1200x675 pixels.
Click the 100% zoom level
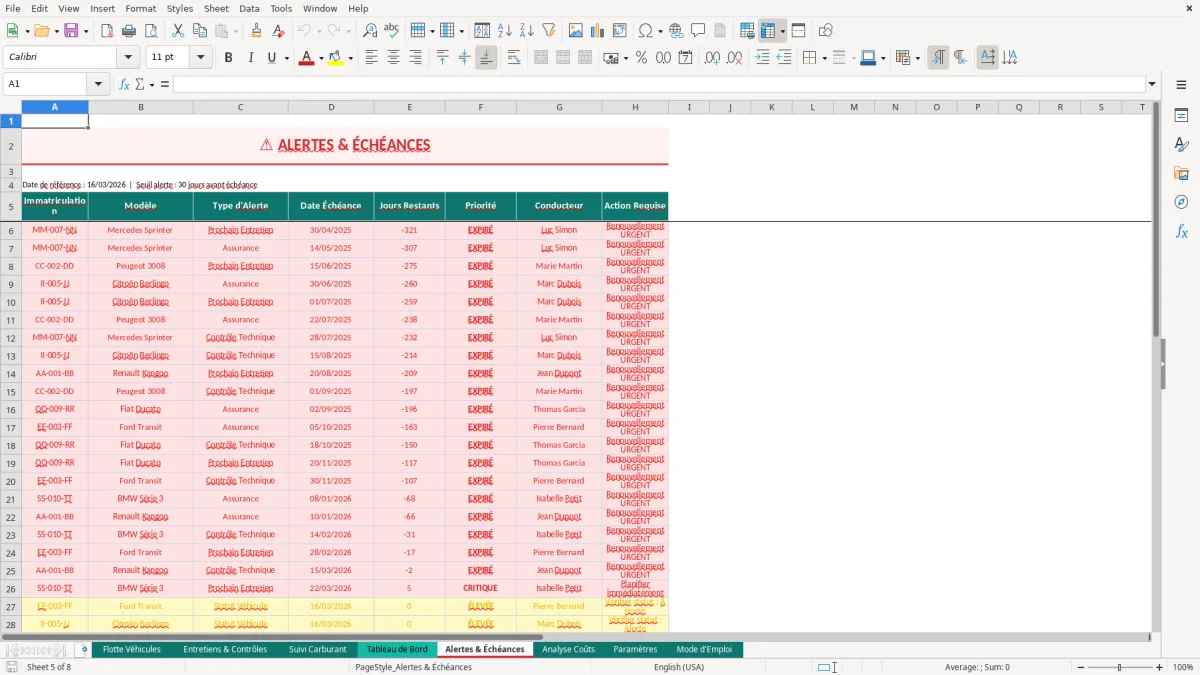click(1183, 667)
